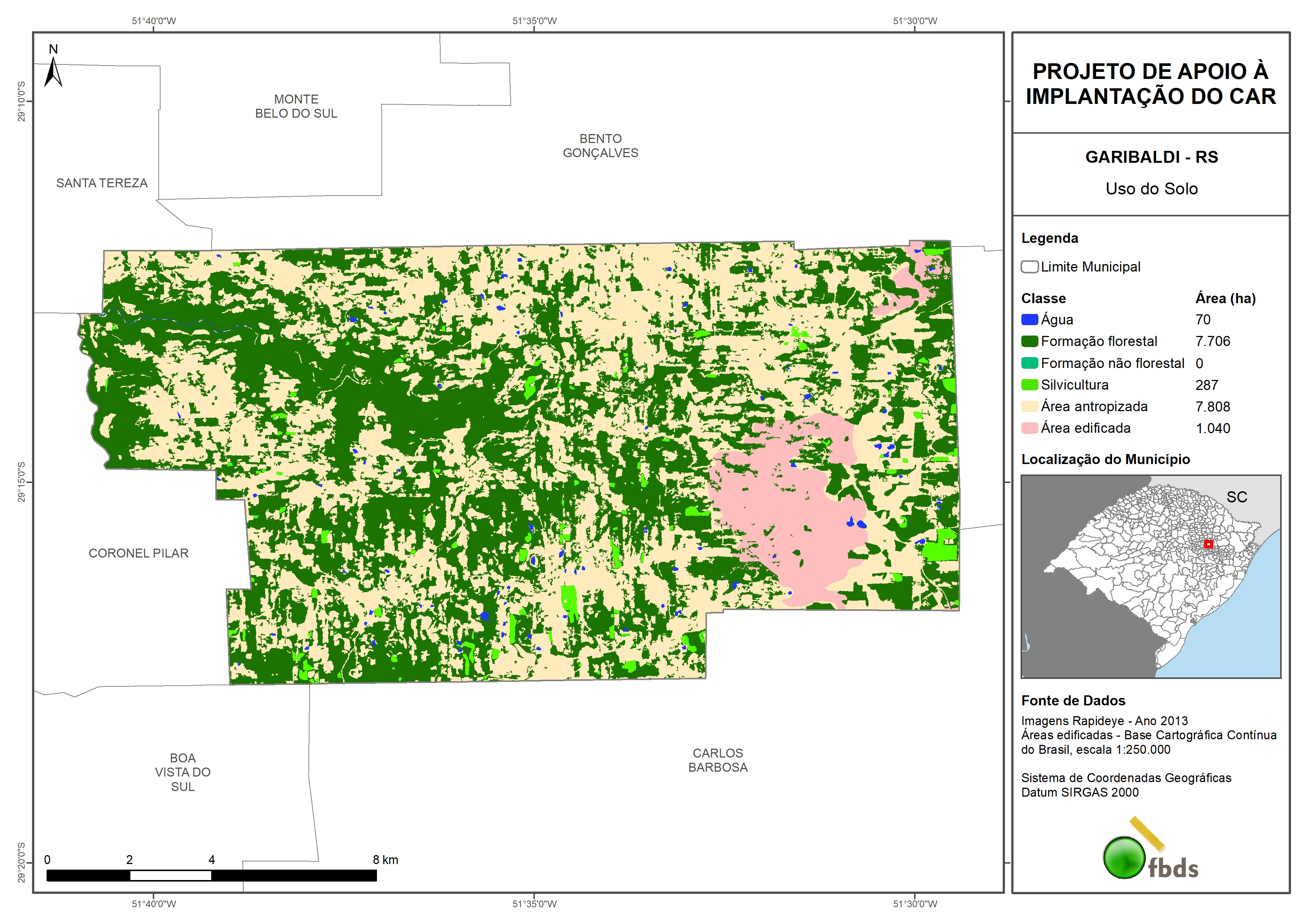Click the dark green Formação florestal swatch
The image size is (1307, 924).
pos(1029,341)
